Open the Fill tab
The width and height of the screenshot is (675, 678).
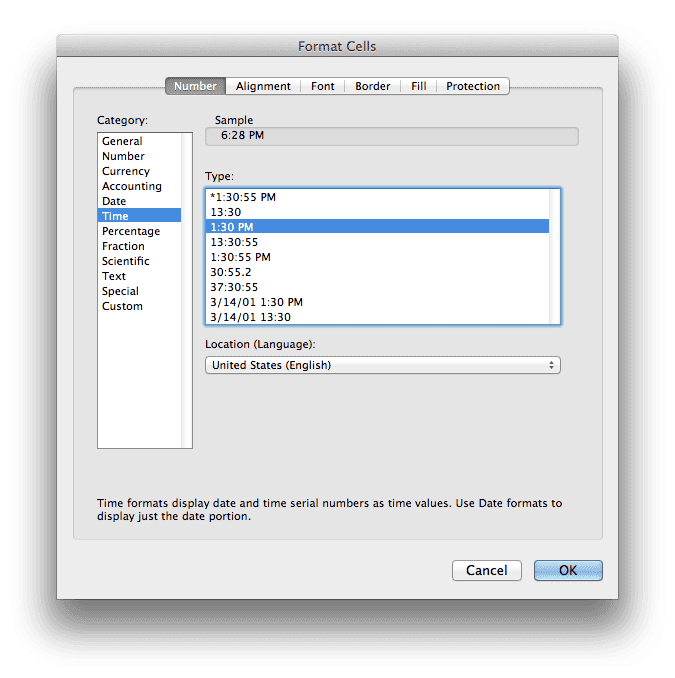tap(419, 86)
